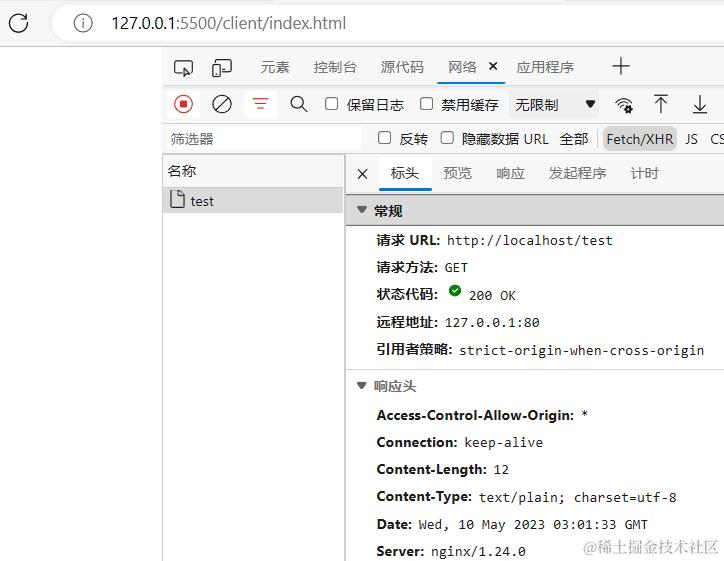Click the text/plain; charset=utf-8 value

pos(578,497)
